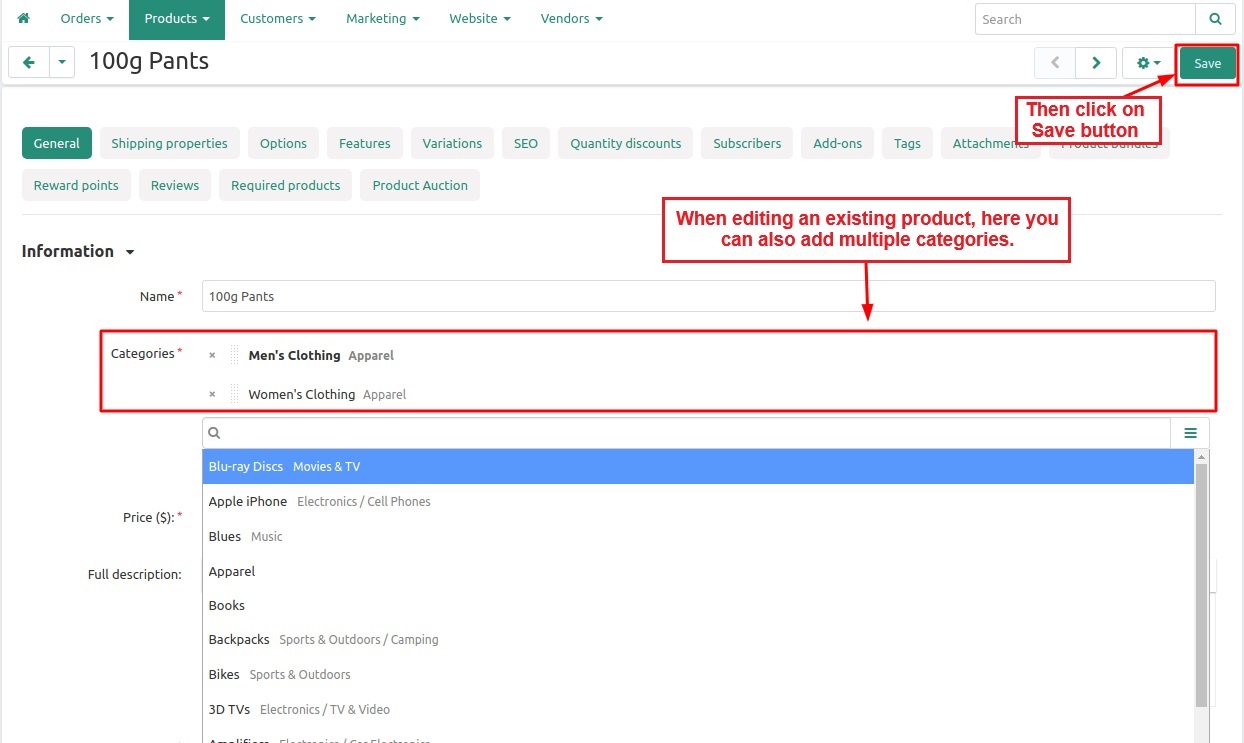
Task: Go to next product with right chevron
Action: [1096, 63]
